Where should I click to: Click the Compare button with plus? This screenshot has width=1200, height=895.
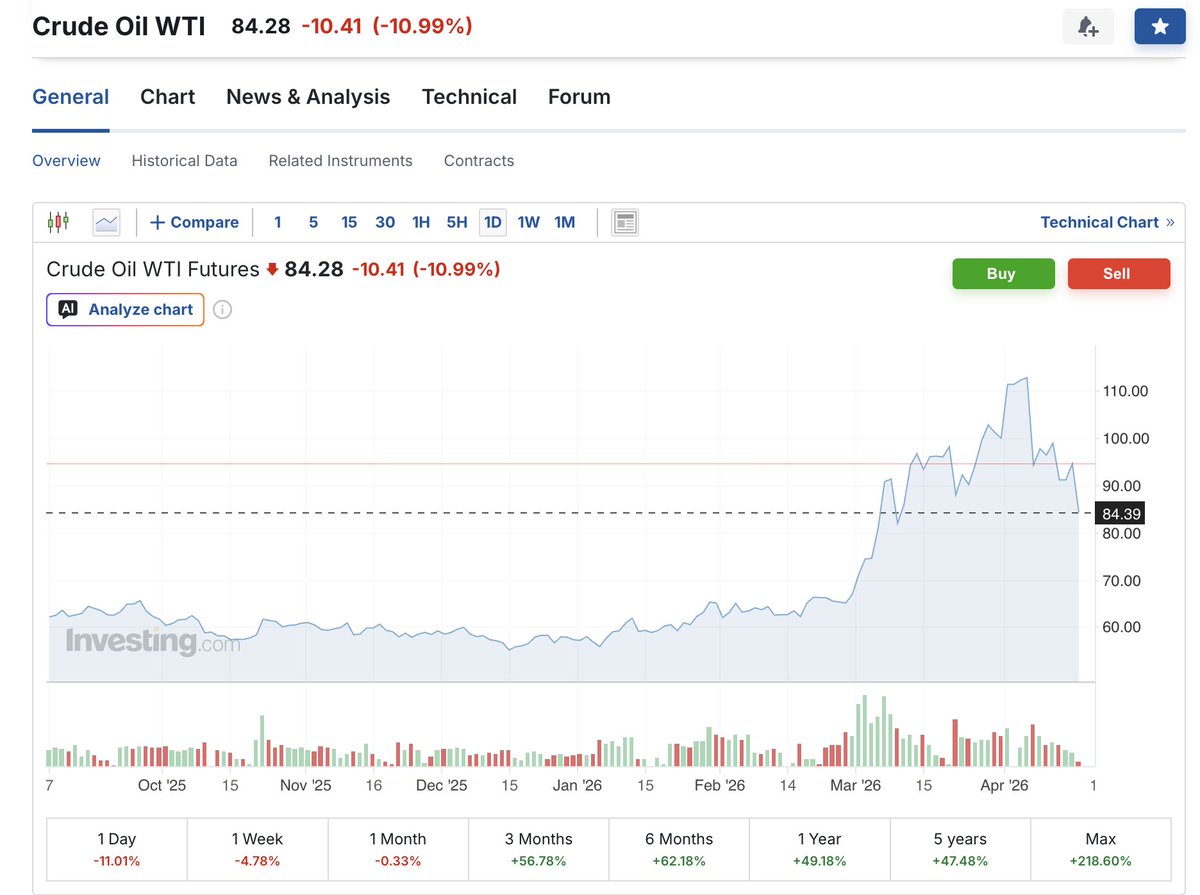point(194,222)
